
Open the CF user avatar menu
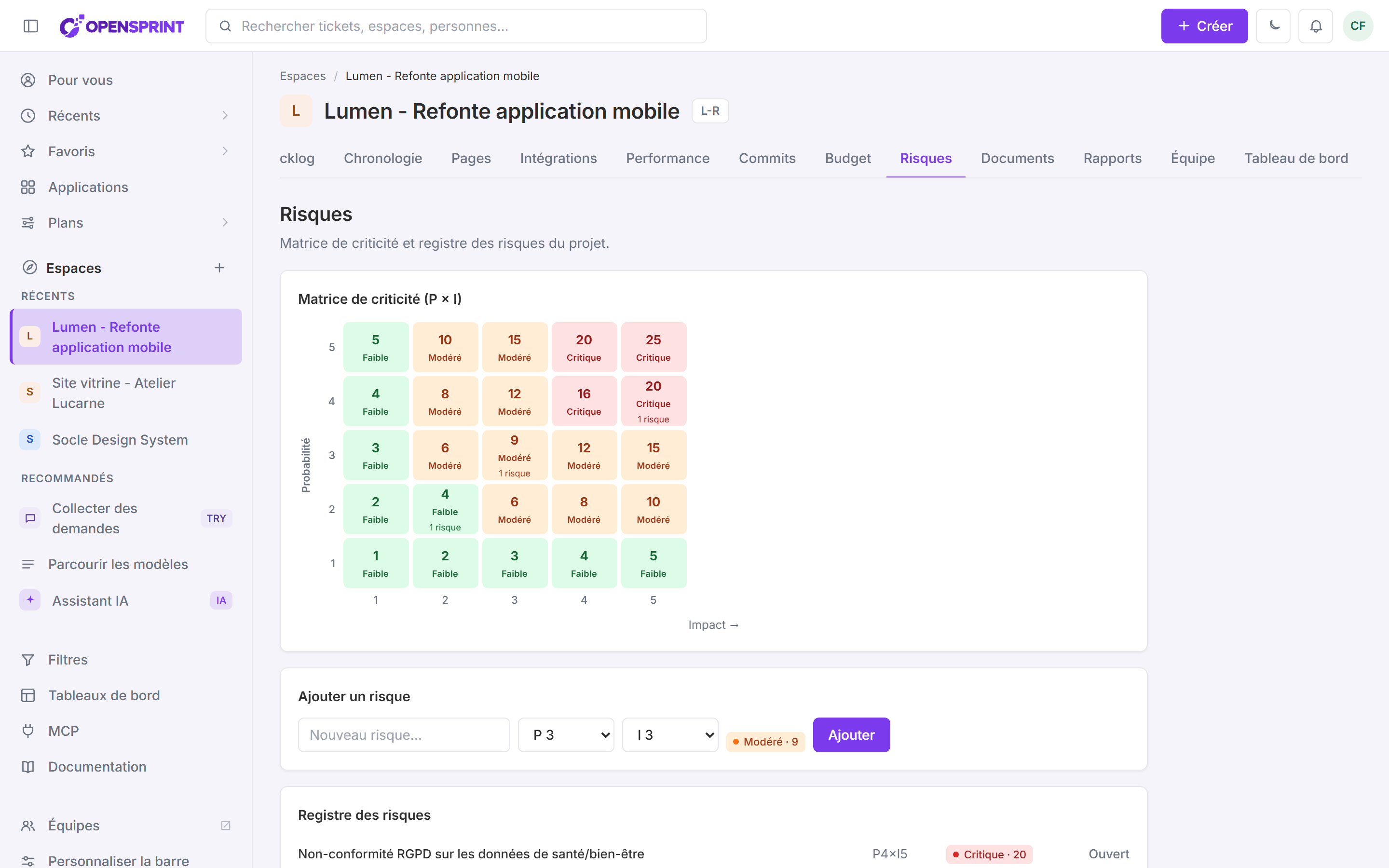point(1358,26)
